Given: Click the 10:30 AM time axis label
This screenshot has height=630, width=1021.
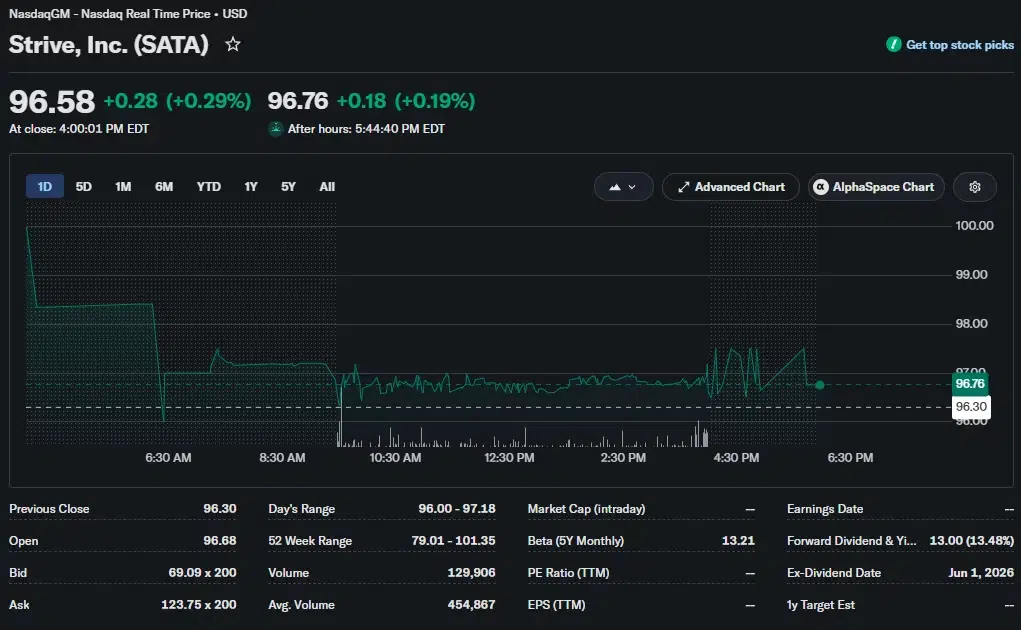Looking at the screenshot, I should tap(395, 458).
